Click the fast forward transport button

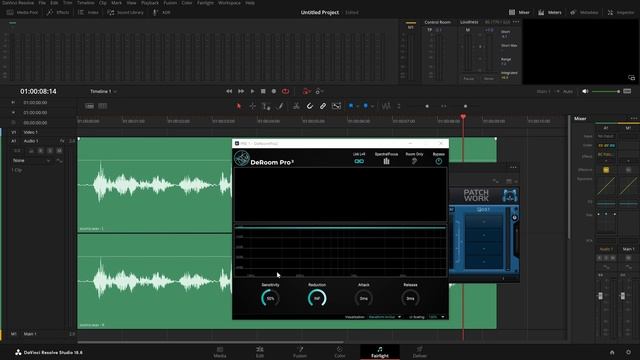241,91
